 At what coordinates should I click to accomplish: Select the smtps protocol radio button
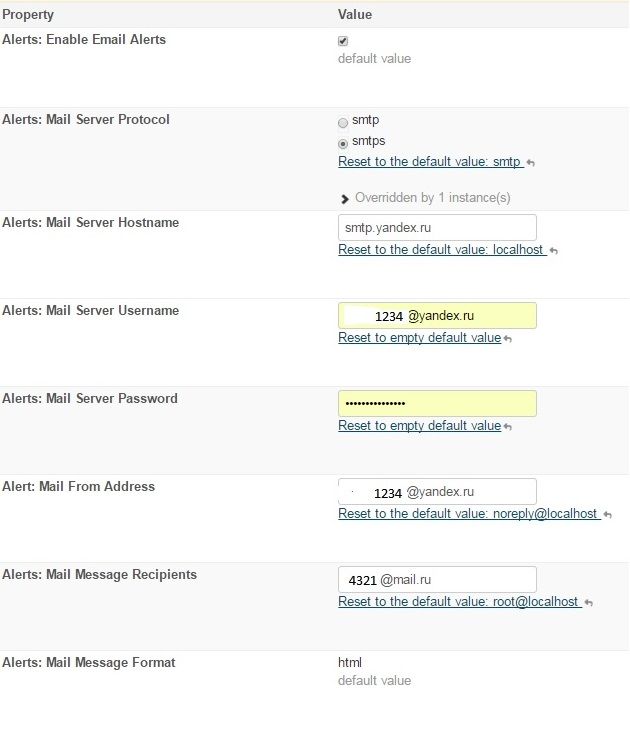point(343,143)
